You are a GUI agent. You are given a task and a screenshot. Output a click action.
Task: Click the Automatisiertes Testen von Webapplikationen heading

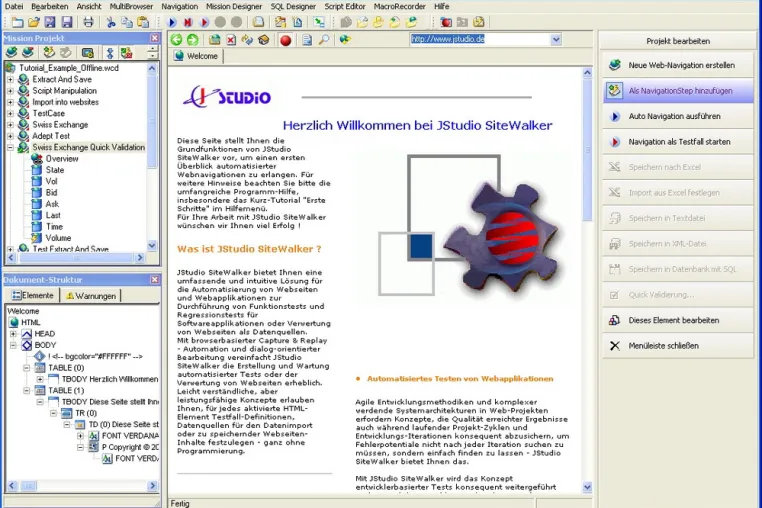[460, 379]
